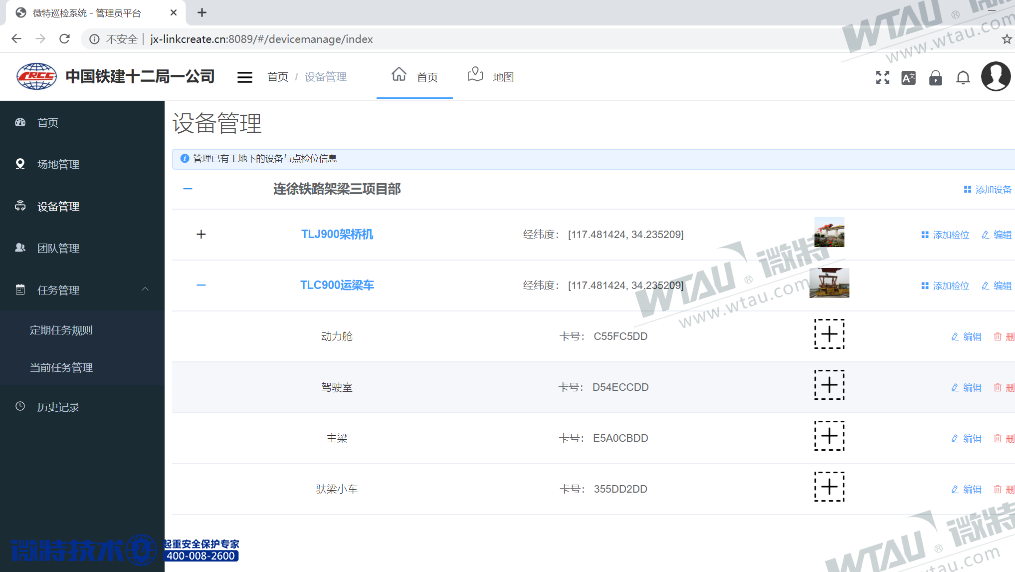Image resolution: width=1015 pixels, height=572 pixels.
Task: Click the add-image placeholder for 驾驶室
Action: (829, 385)
